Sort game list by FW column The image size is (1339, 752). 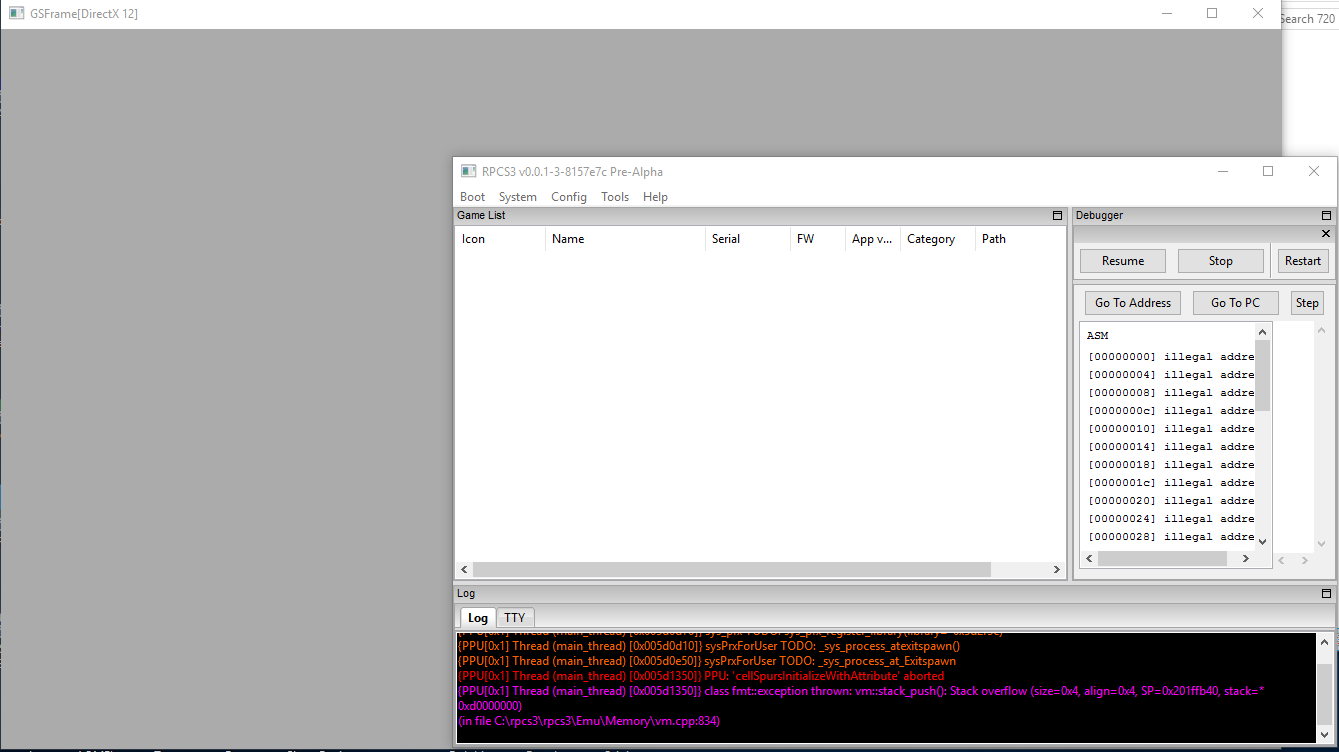(x=818, y=239)
